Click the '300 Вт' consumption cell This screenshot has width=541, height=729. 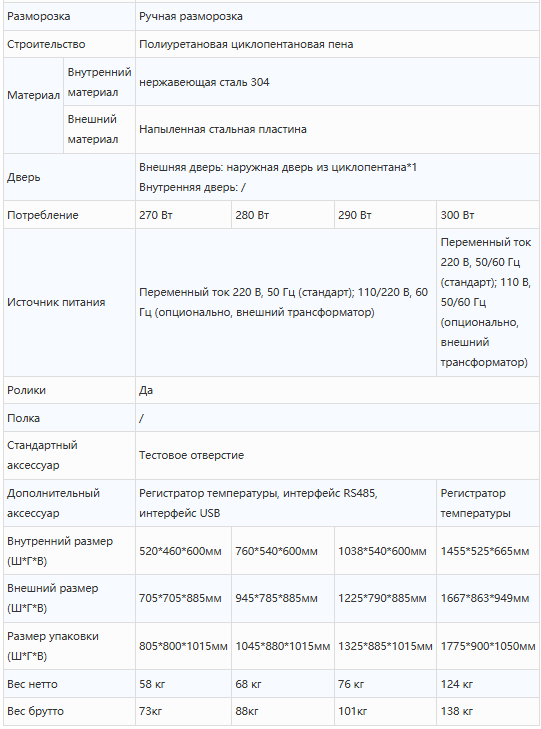click(x=488, y=215)
